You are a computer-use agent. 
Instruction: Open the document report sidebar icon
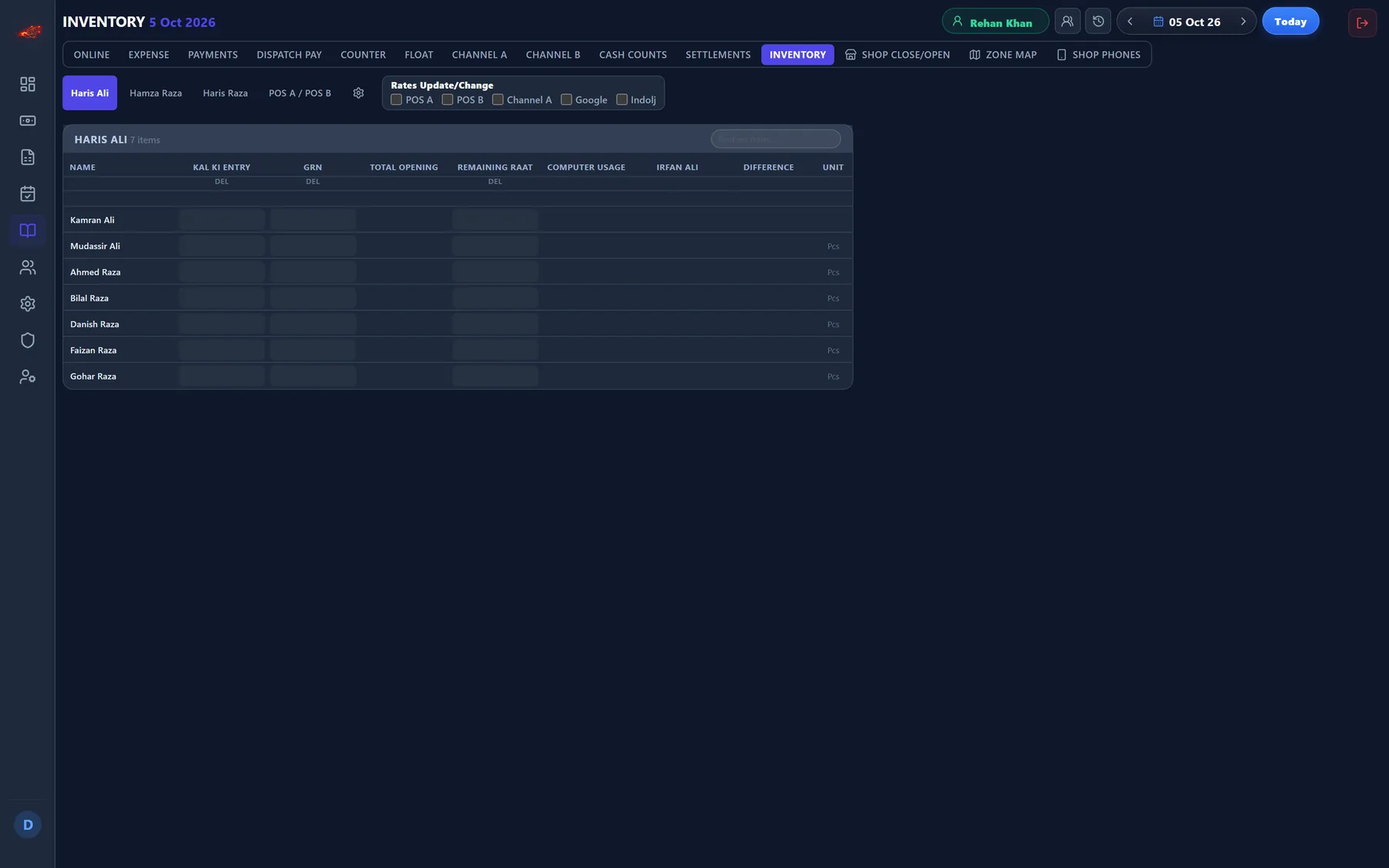28,157
